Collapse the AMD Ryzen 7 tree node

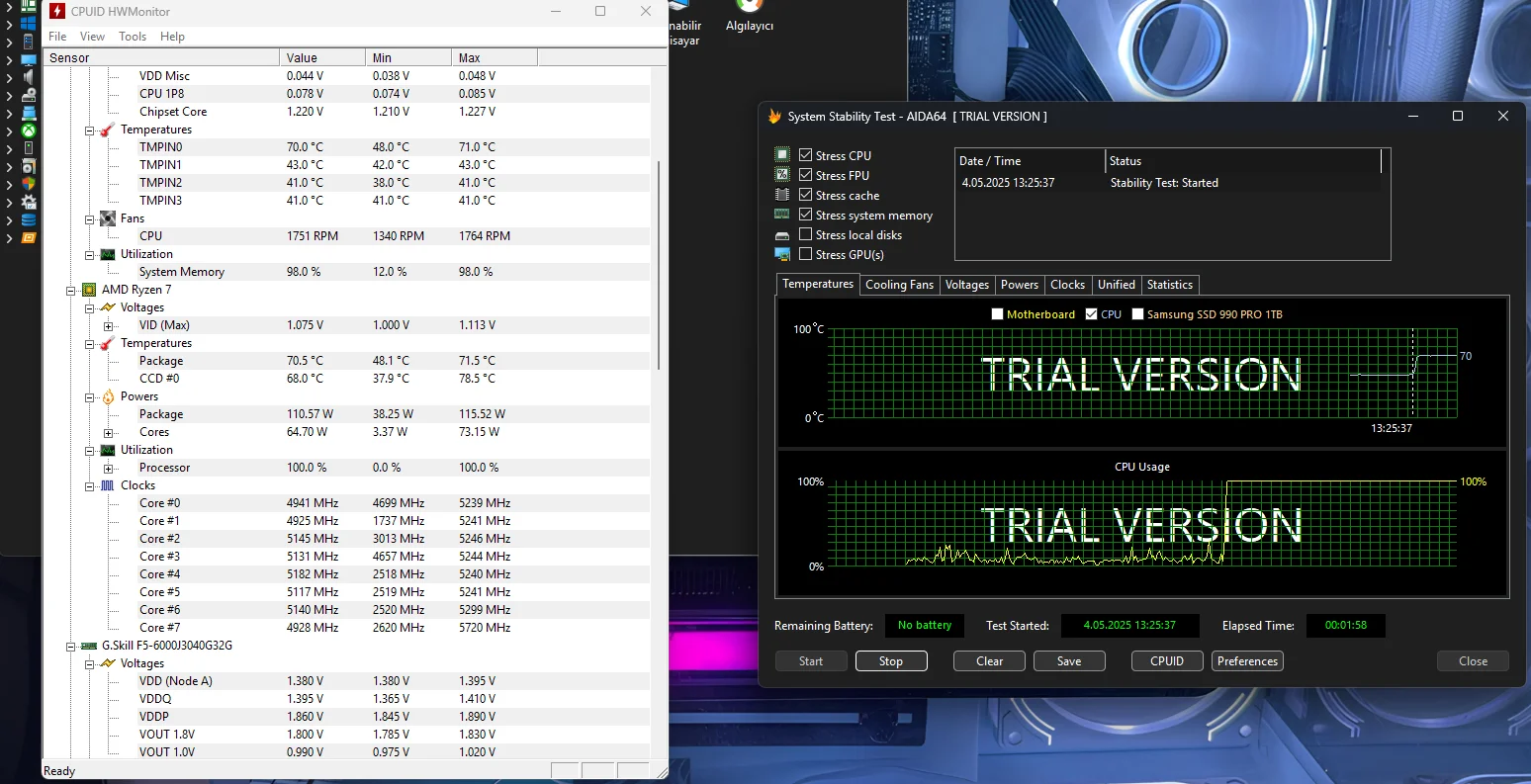coord(71,290)
